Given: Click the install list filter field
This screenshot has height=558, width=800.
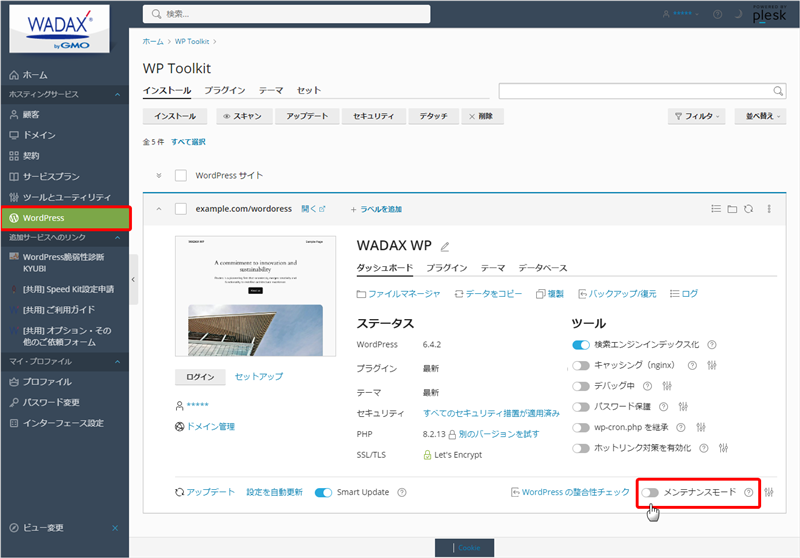Looking at the screenshot, I should click(x=642, y=91).
